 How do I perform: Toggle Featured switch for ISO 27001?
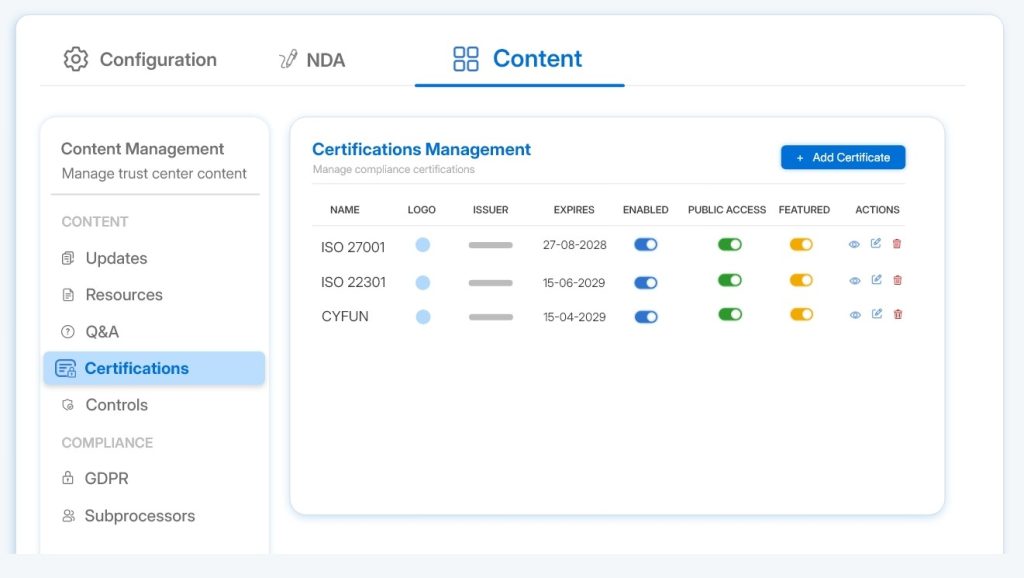click(x=801, y=244)
